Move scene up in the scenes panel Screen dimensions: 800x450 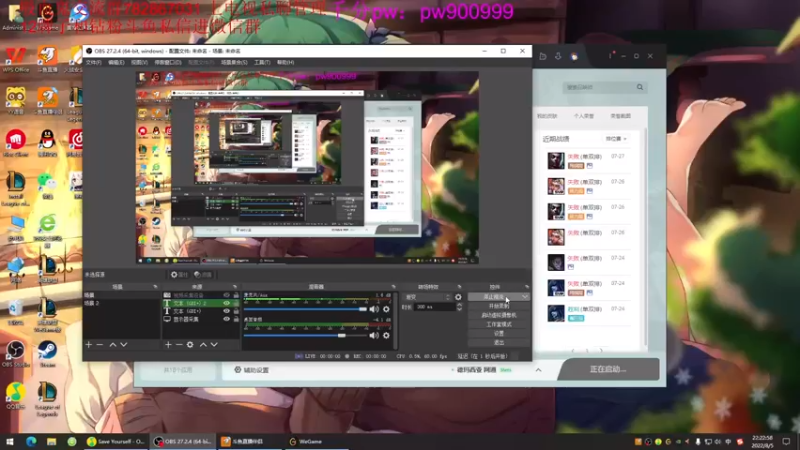113,345
